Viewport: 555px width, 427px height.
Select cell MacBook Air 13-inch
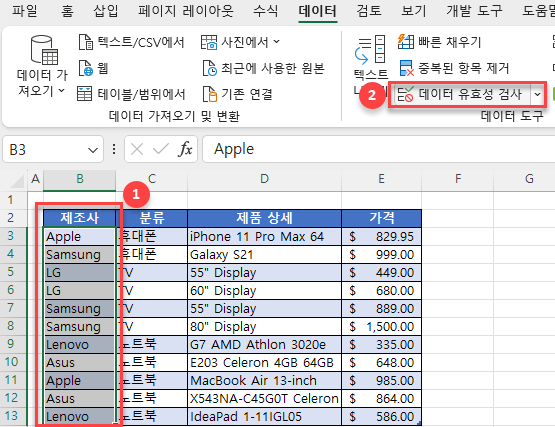264,381
